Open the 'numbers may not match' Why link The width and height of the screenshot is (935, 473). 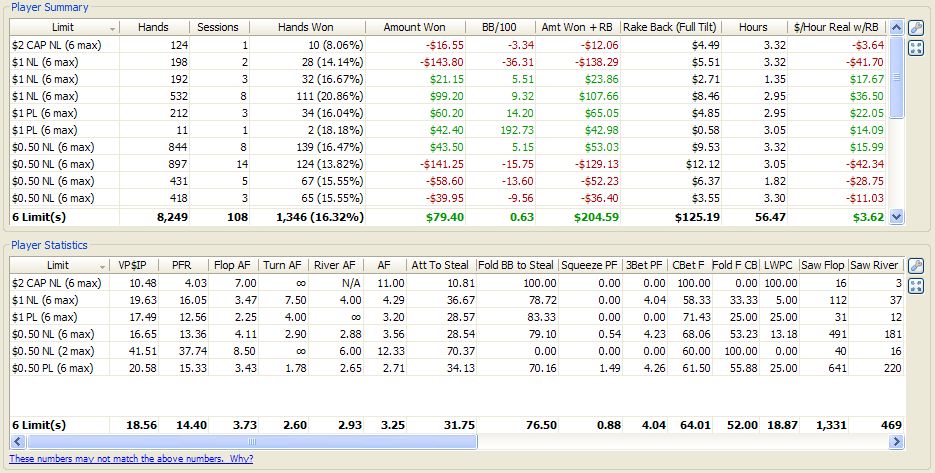point(131,458)
